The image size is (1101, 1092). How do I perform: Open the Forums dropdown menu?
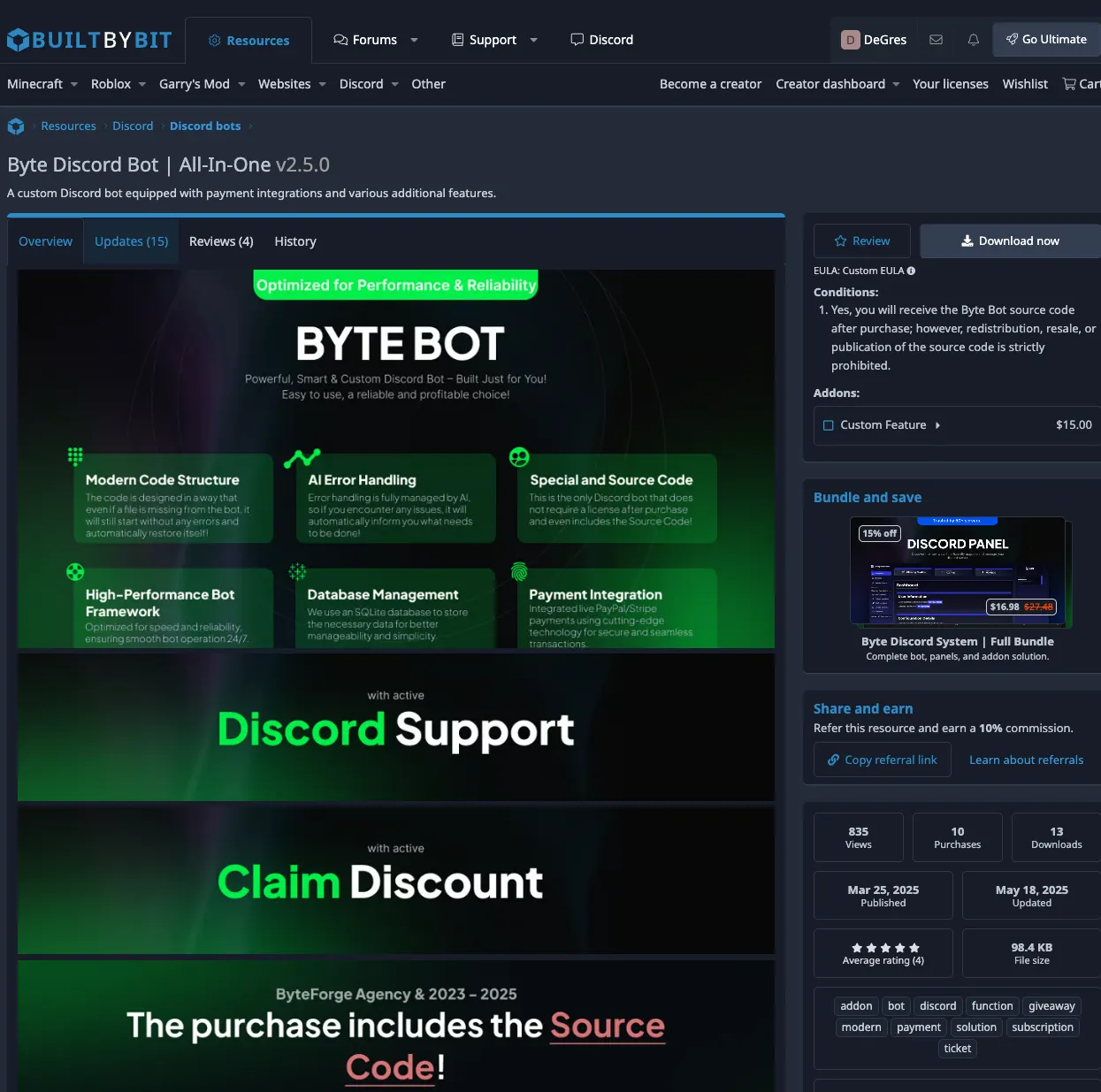pos(414,40)
